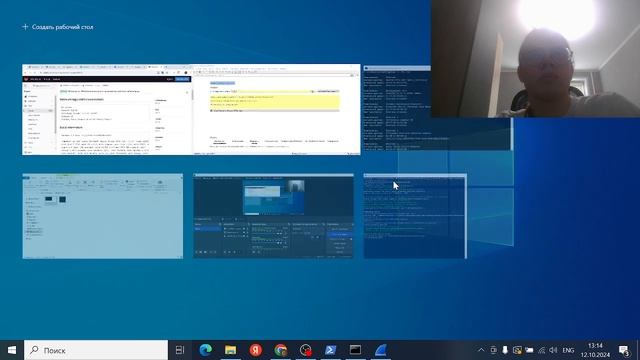Switch to the File Explorer window thumbnail

(103, 216)
